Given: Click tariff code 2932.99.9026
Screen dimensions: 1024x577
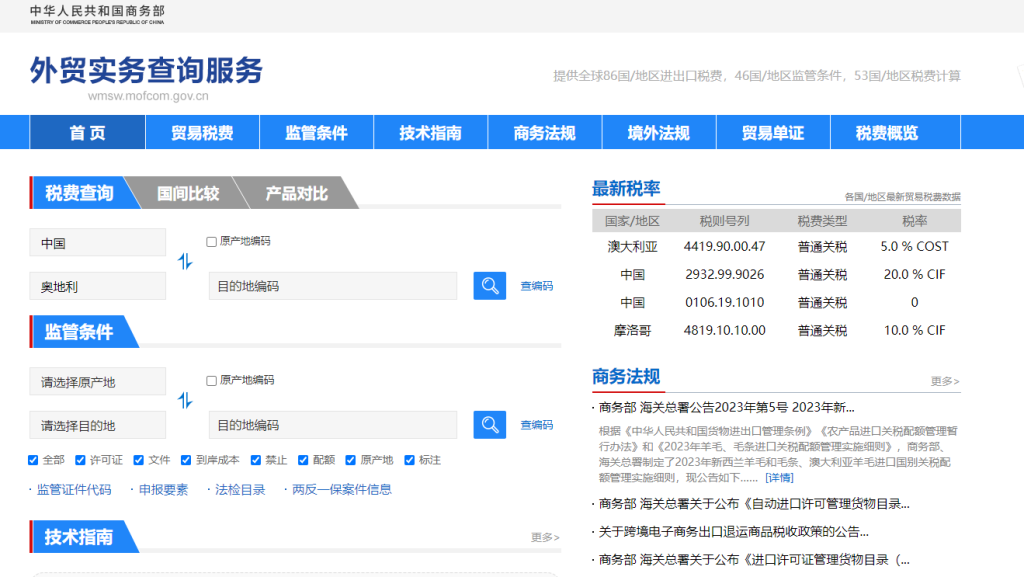Looking at the screenshot, I should (724, 275).
